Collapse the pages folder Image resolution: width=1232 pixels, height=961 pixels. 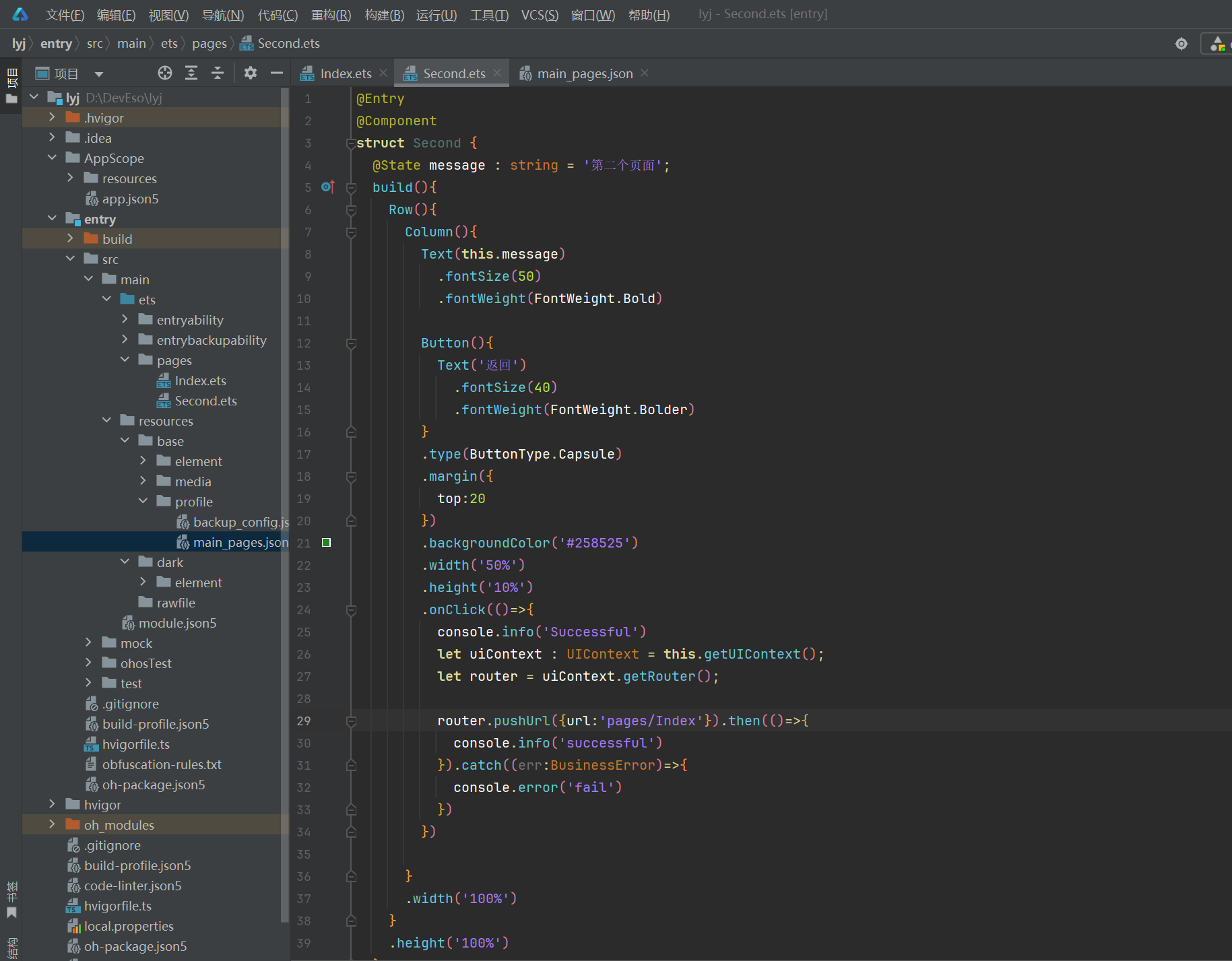pyautogui.click(x=125, y=360)
